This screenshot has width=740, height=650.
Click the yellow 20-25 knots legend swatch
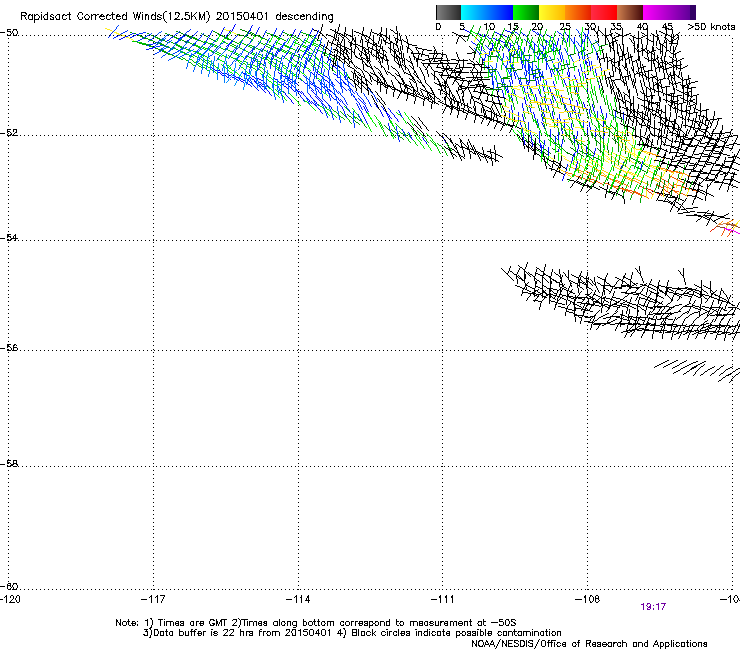point(552,12)
